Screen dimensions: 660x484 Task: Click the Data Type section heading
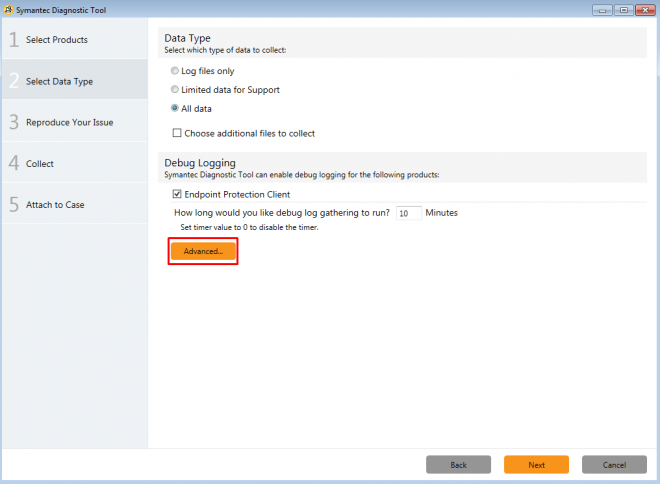point(187,38)
